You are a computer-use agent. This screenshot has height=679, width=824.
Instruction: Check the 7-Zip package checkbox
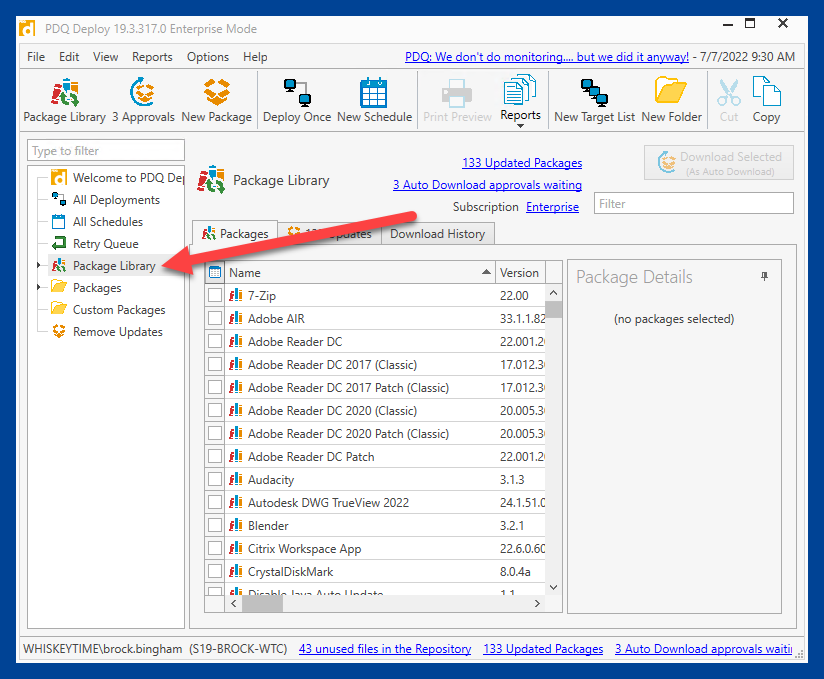[x=214, y=295]
